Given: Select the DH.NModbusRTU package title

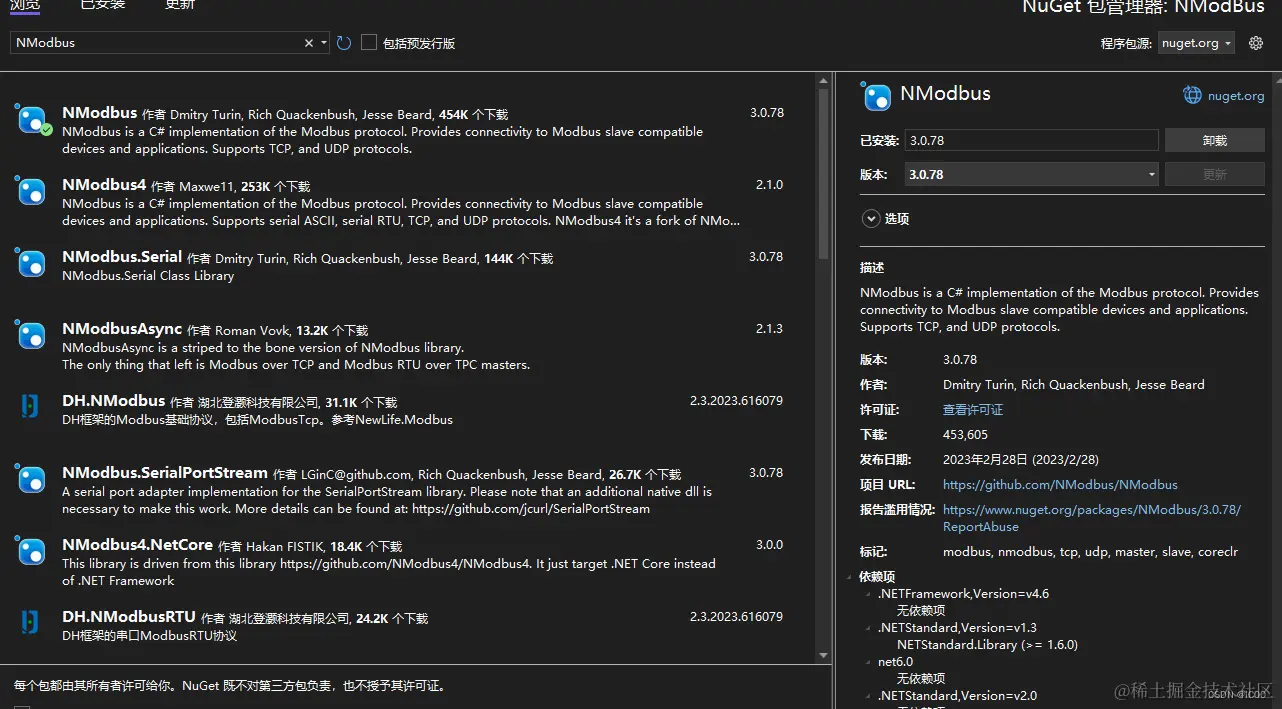Looking at the screenshot, I should (129, 617).
